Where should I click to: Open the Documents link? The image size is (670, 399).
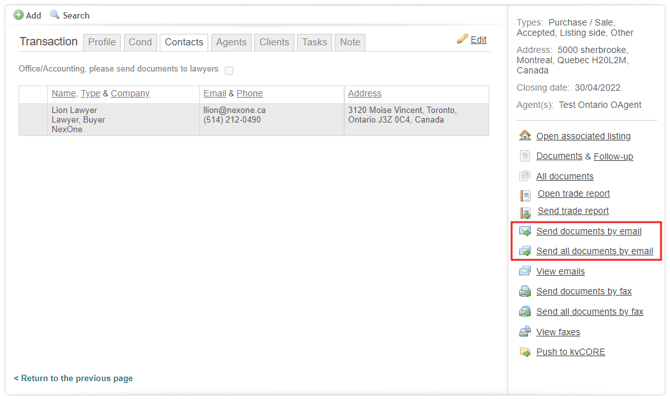(x=559, y=156)
